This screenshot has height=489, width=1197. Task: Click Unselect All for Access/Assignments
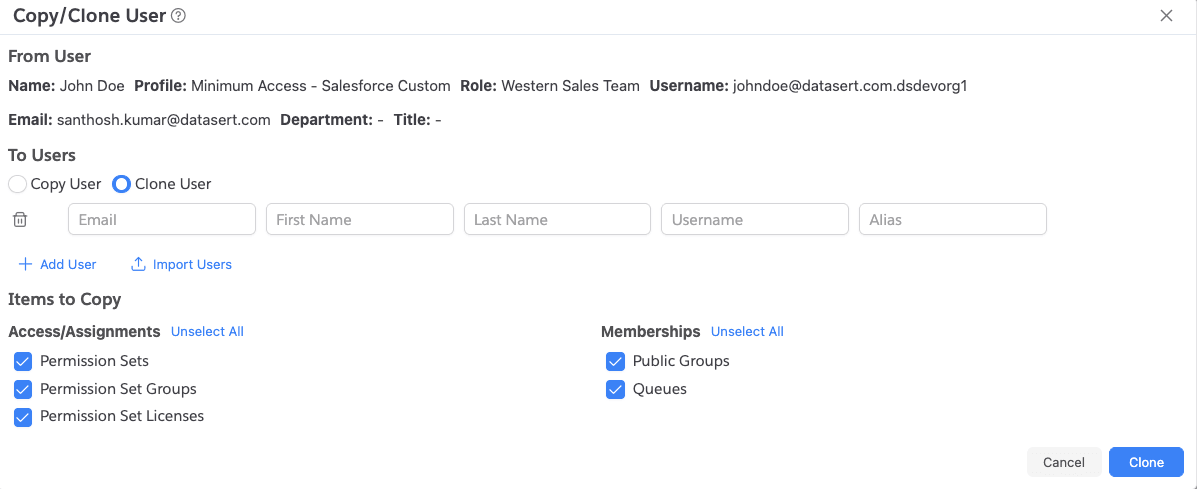click(207, 332)
